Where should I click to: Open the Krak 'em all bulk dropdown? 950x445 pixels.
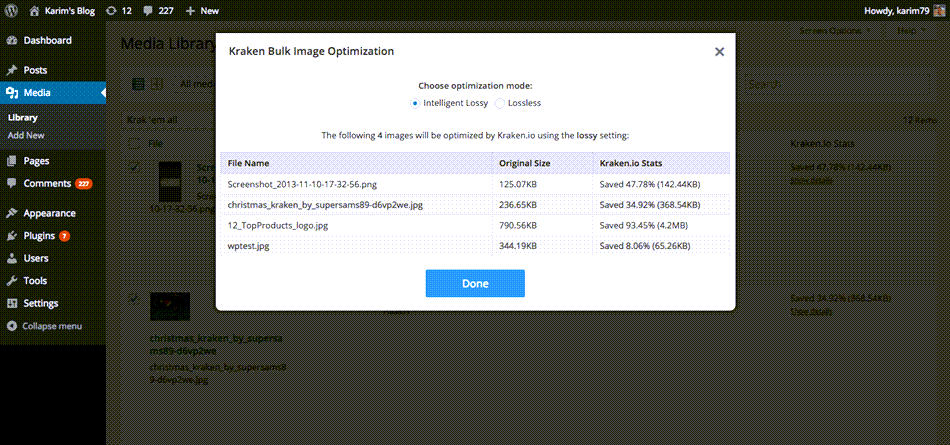[170, 120]
